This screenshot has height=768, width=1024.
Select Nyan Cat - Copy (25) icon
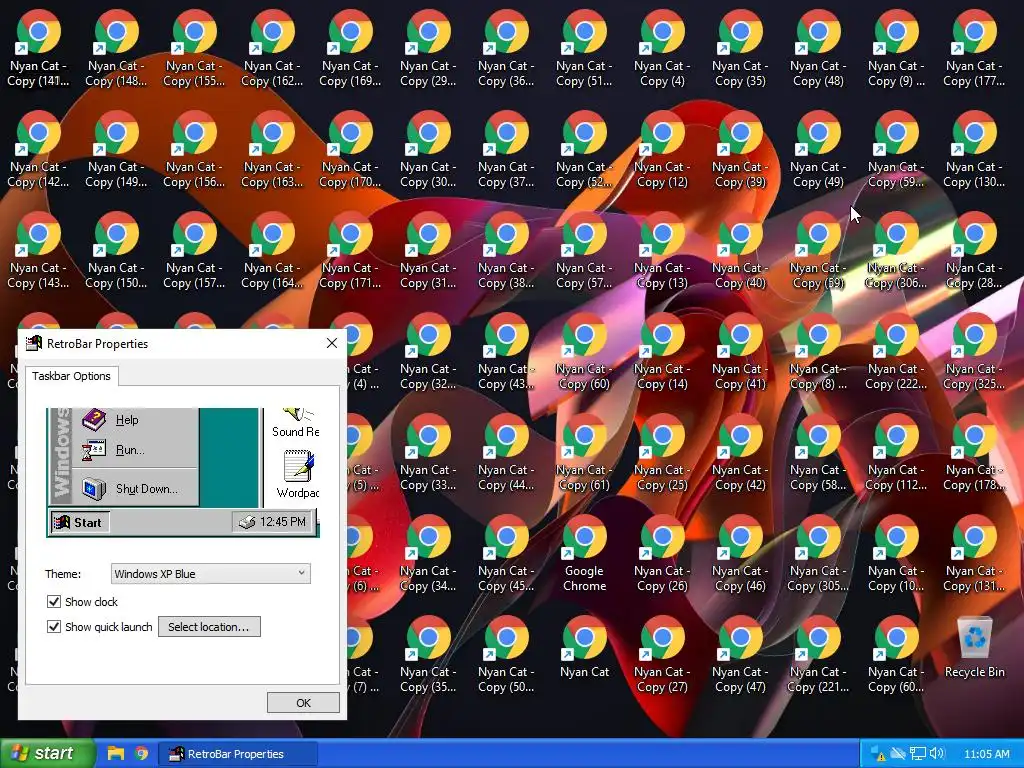point(662,453)
